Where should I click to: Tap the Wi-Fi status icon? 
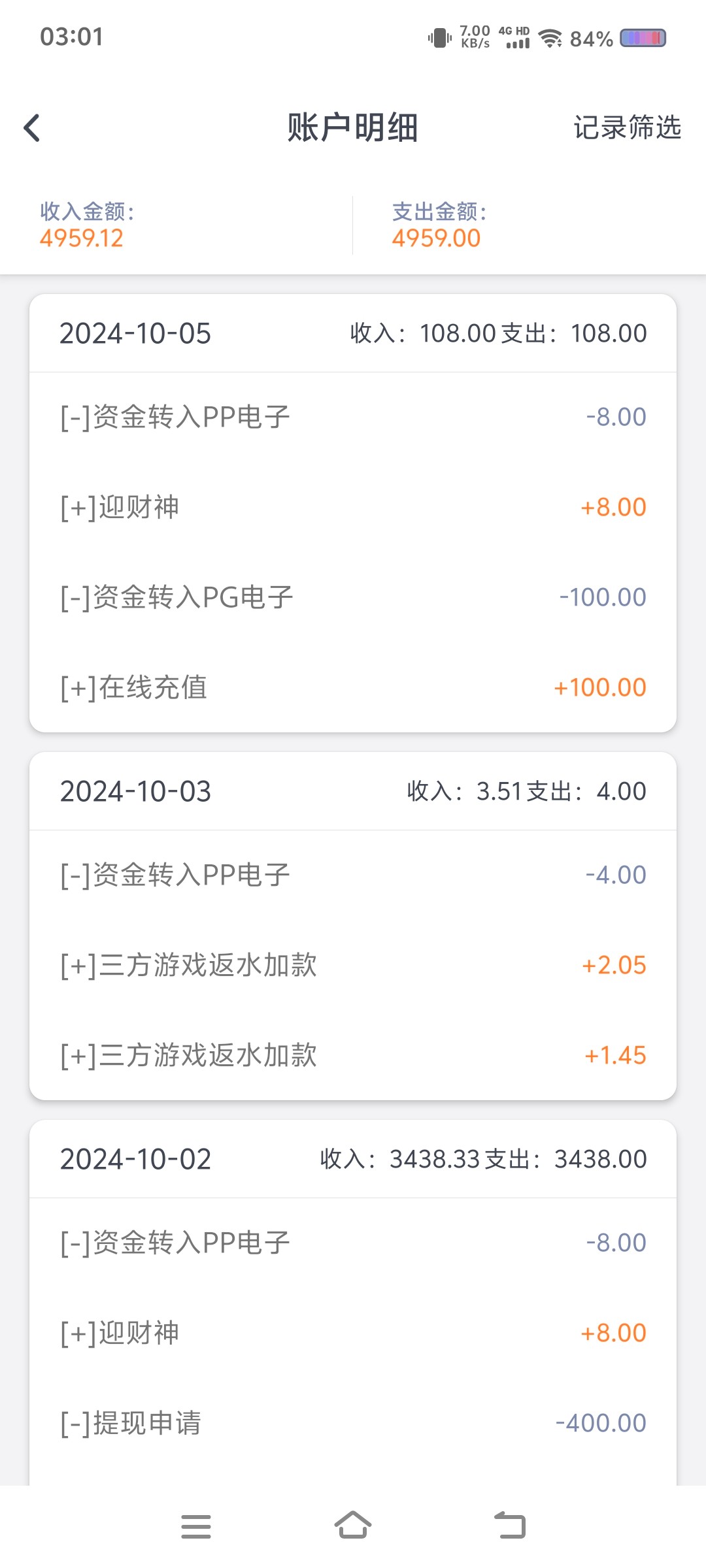click(x=550, y=38)
